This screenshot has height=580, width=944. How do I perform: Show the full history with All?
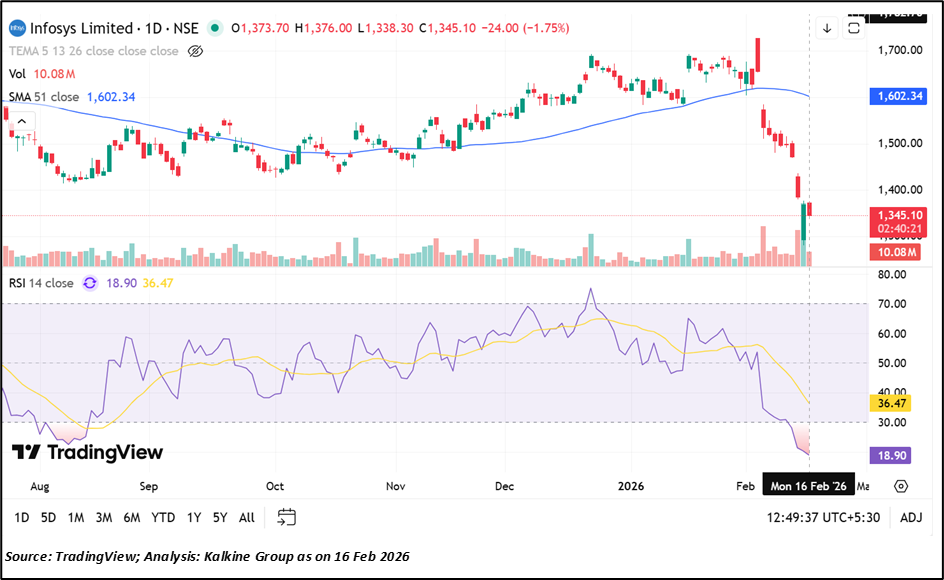[247, 517]
